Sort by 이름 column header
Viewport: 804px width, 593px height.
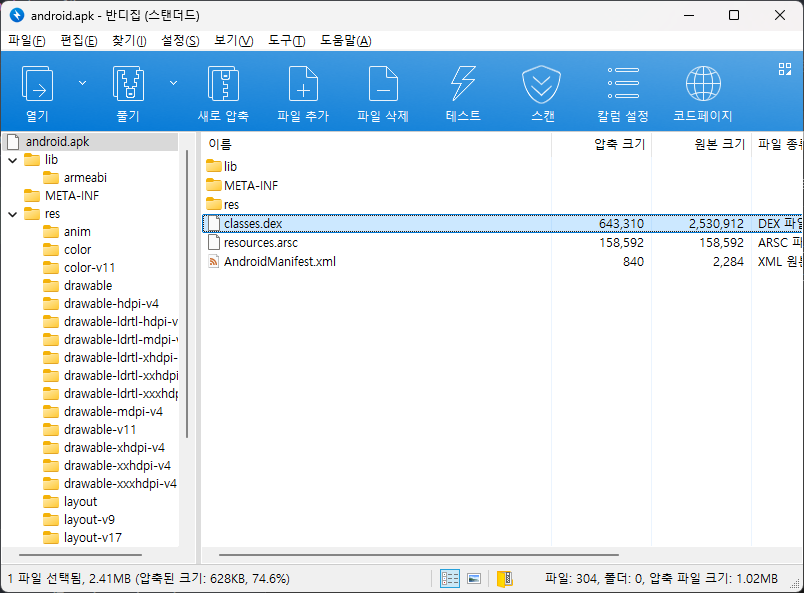[377, 145]
